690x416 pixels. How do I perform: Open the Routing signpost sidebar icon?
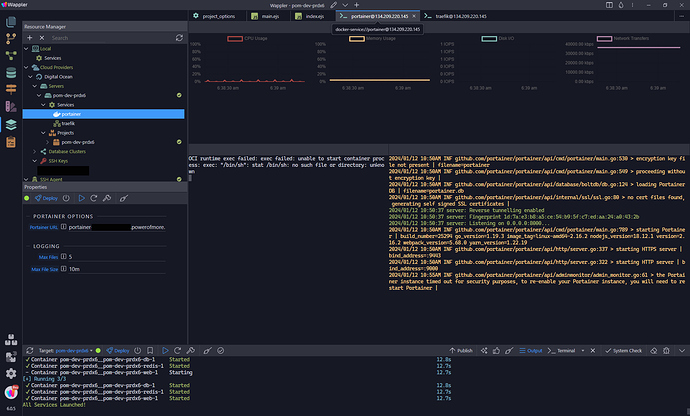pyautogui.click(x=11, y=89)
